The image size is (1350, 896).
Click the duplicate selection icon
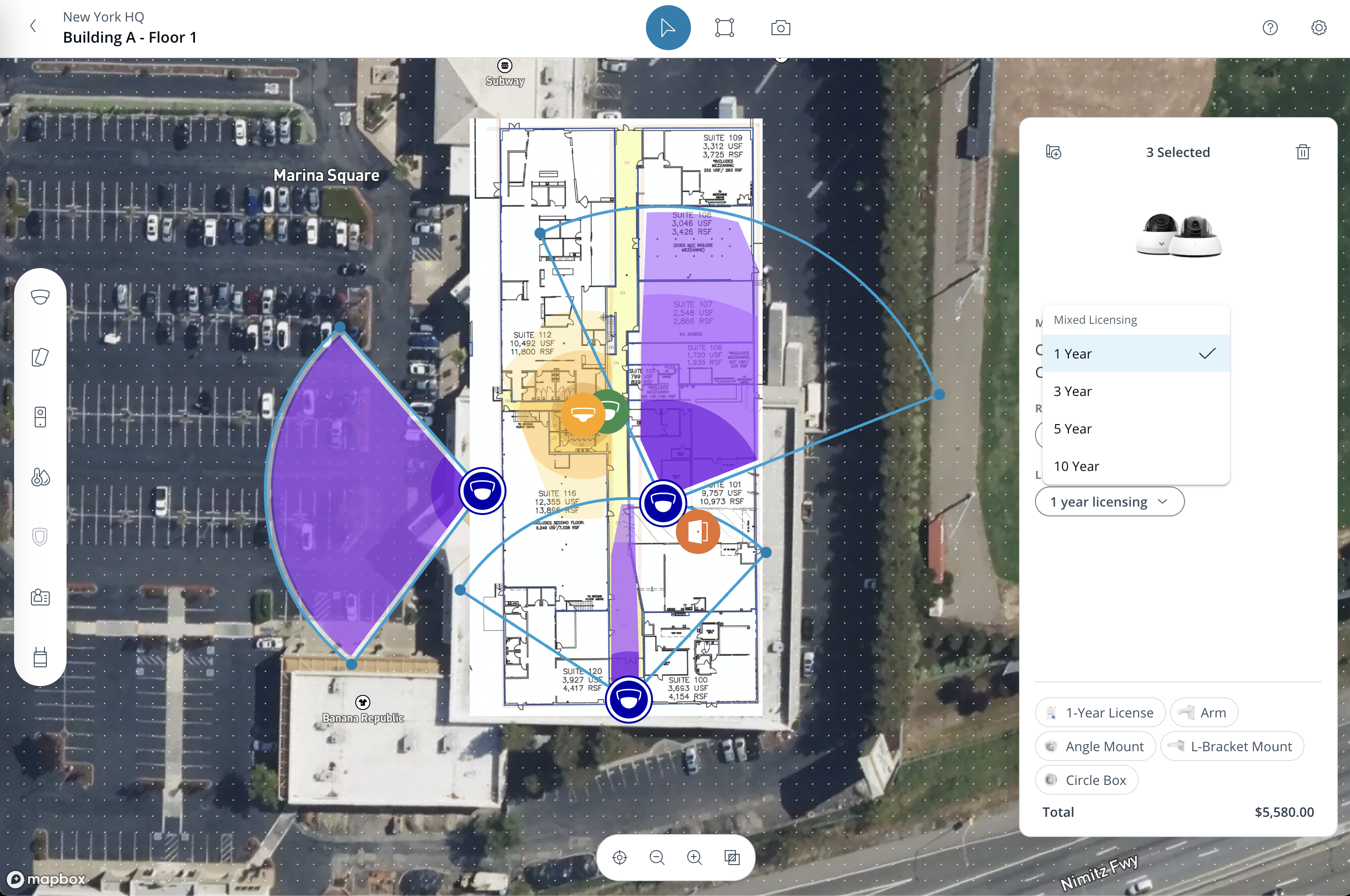[x=1053, y=152]
